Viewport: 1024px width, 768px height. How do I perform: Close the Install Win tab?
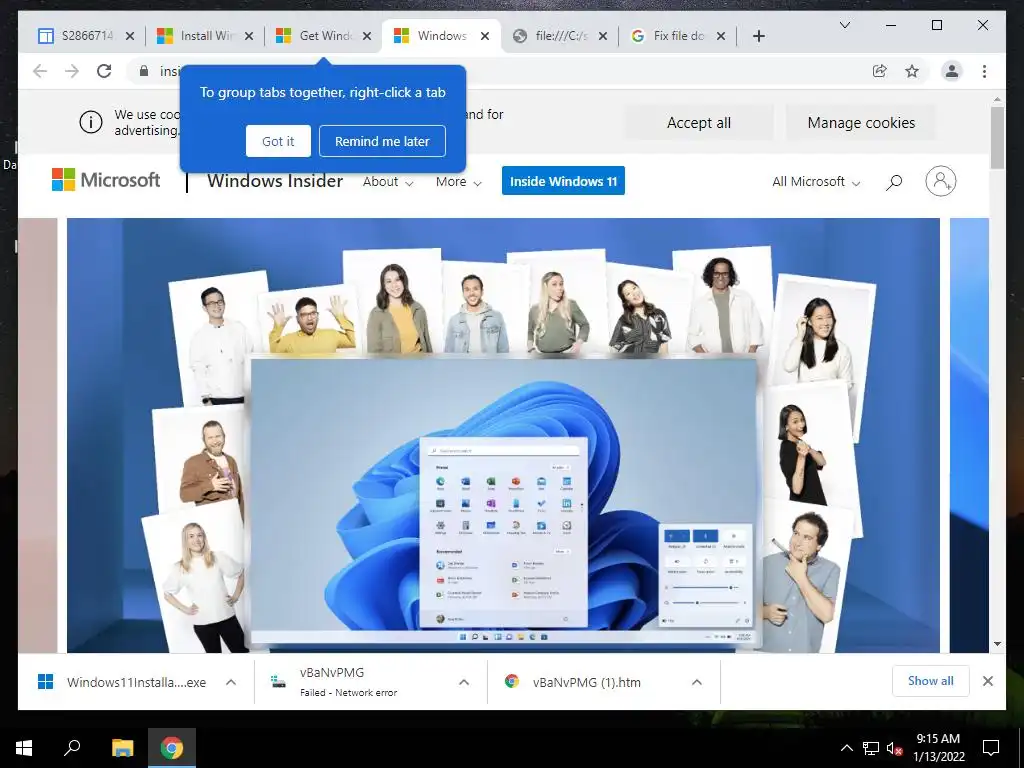tap(249, 36)
